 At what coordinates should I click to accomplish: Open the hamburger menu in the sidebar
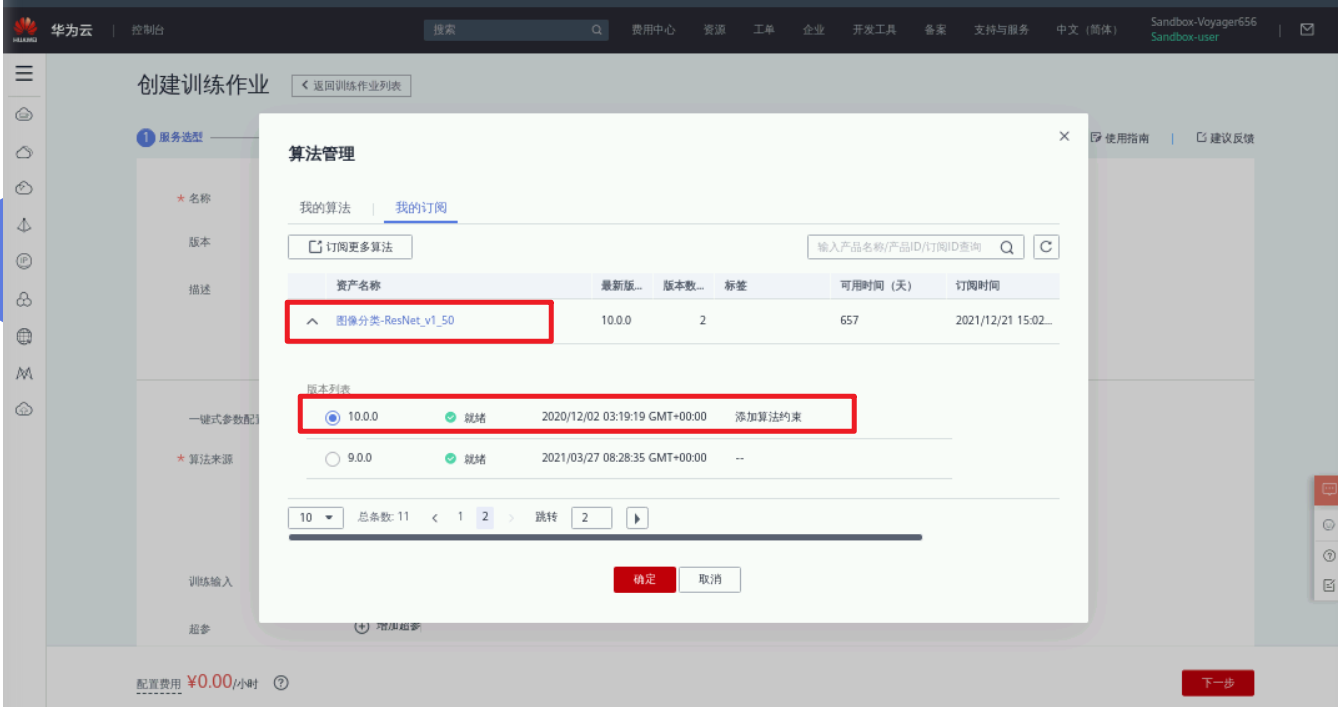point(24,73)
